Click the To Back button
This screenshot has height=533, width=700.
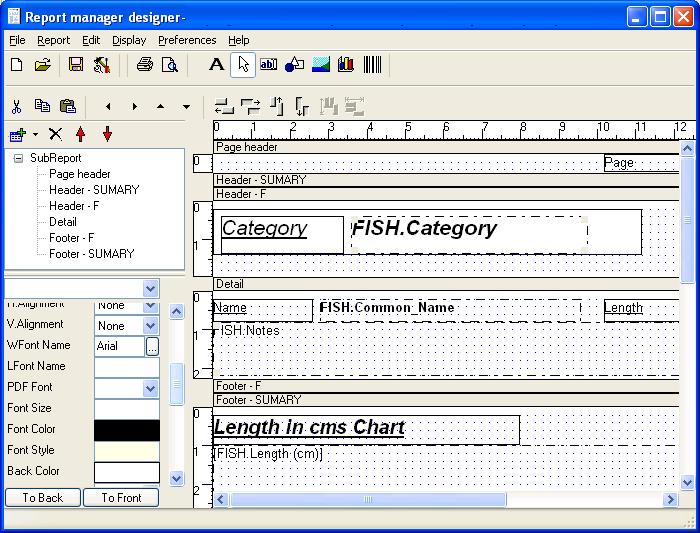click(x=42, y=497)
